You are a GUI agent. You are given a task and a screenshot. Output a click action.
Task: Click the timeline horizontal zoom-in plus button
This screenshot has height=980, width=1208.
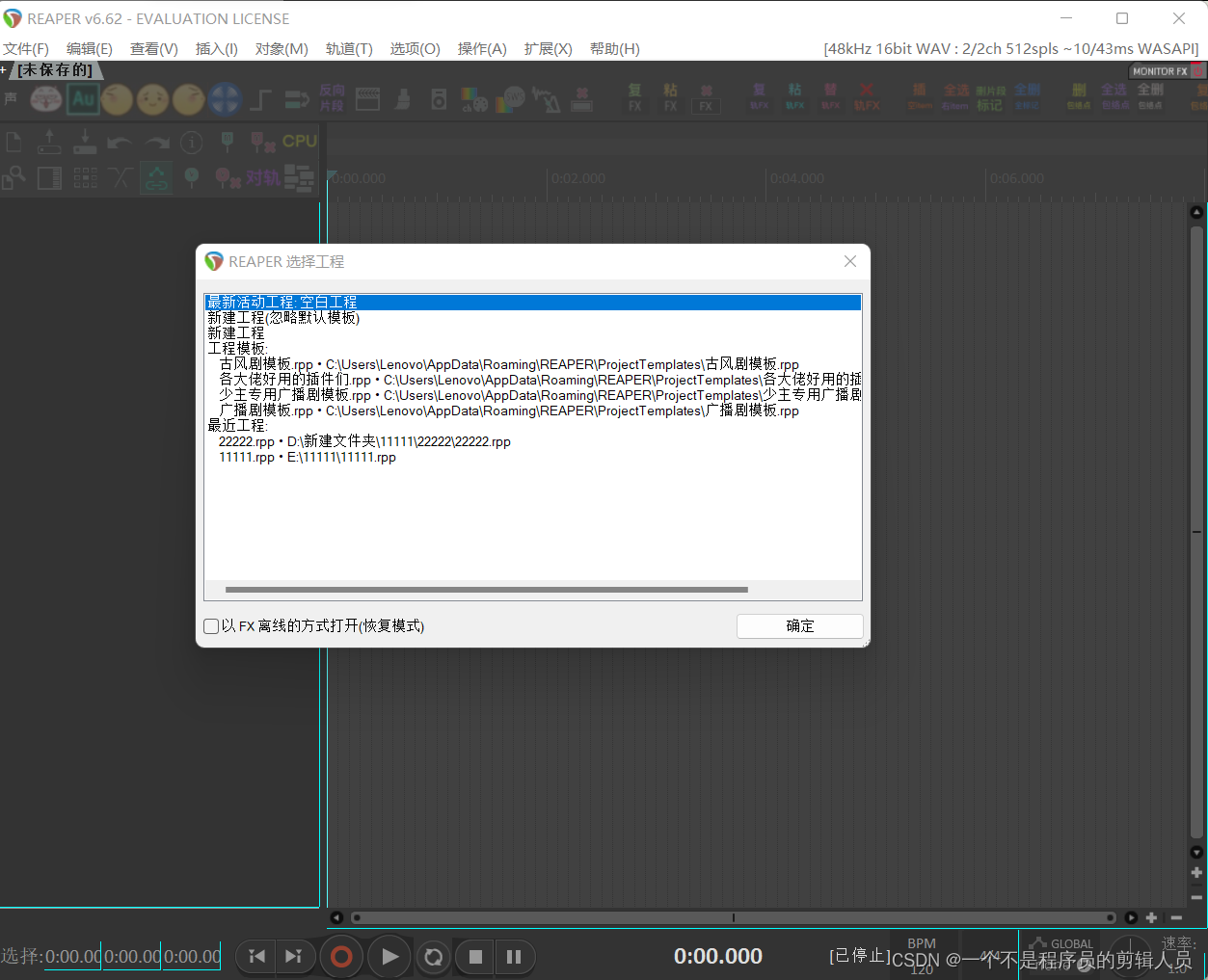(1151, 917)
